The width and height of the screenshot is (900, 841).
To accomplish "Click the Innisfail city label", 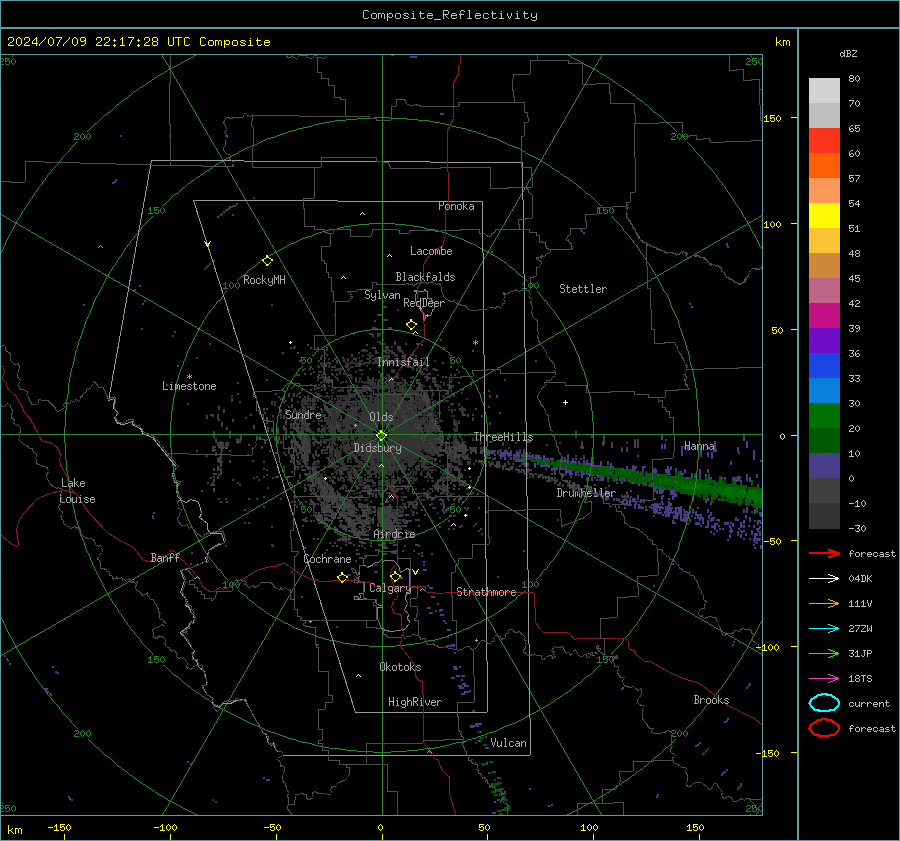I will click(x=403, y=362).
